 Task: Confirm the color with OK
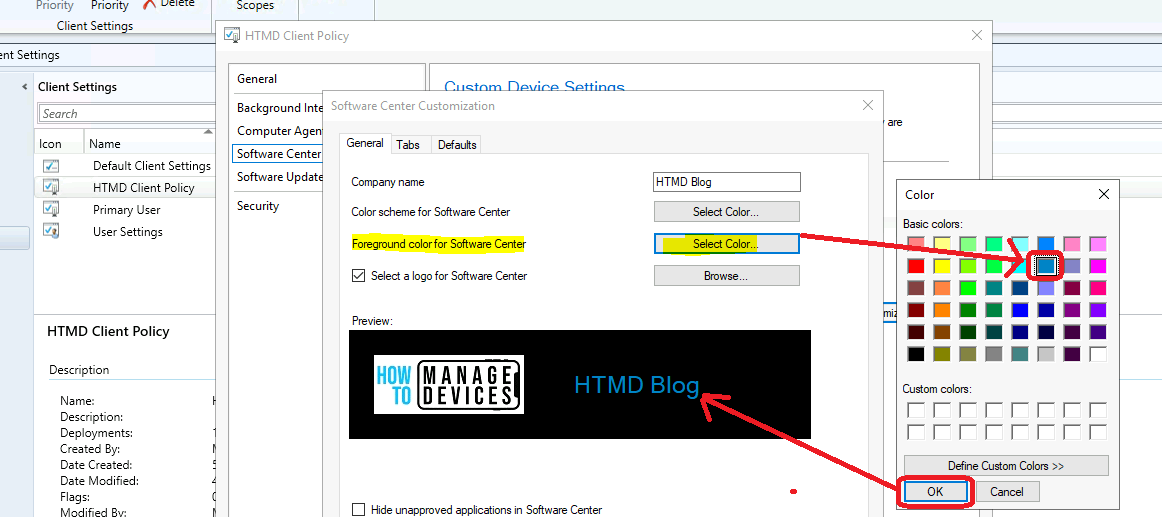click(x=934, y=491)
